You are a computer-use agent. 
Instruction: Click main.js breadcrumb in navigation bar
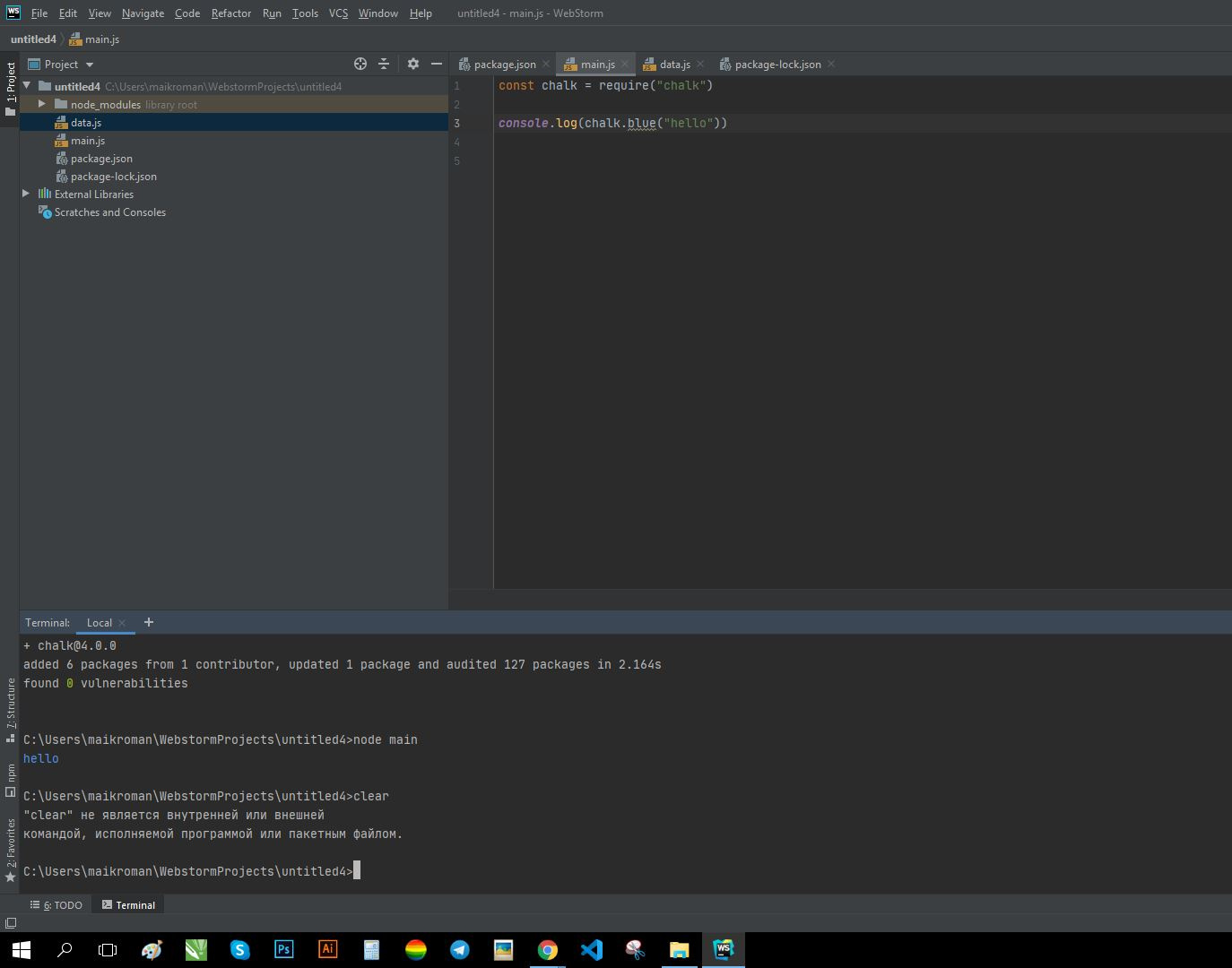pos(95,39)
